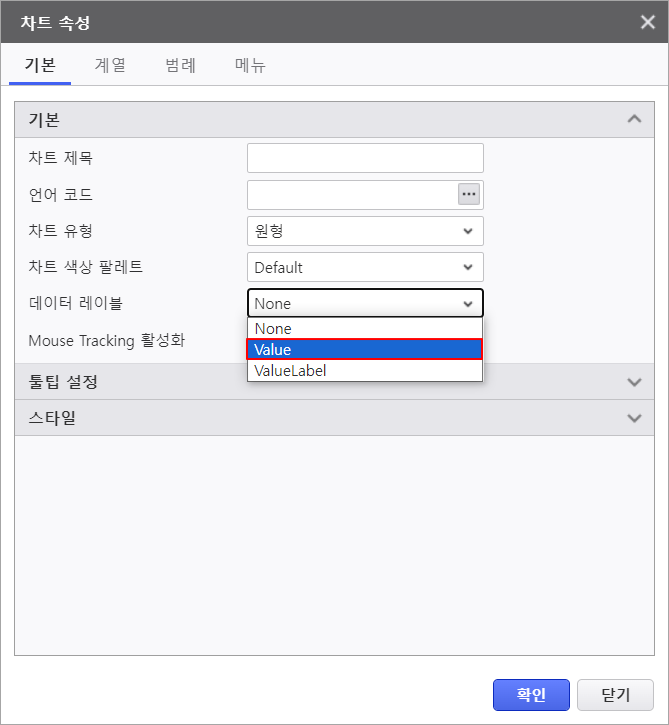Select the None option in list
Image resolution: width=669 pixels, height=725 pixels.
(x=365, y=329)
